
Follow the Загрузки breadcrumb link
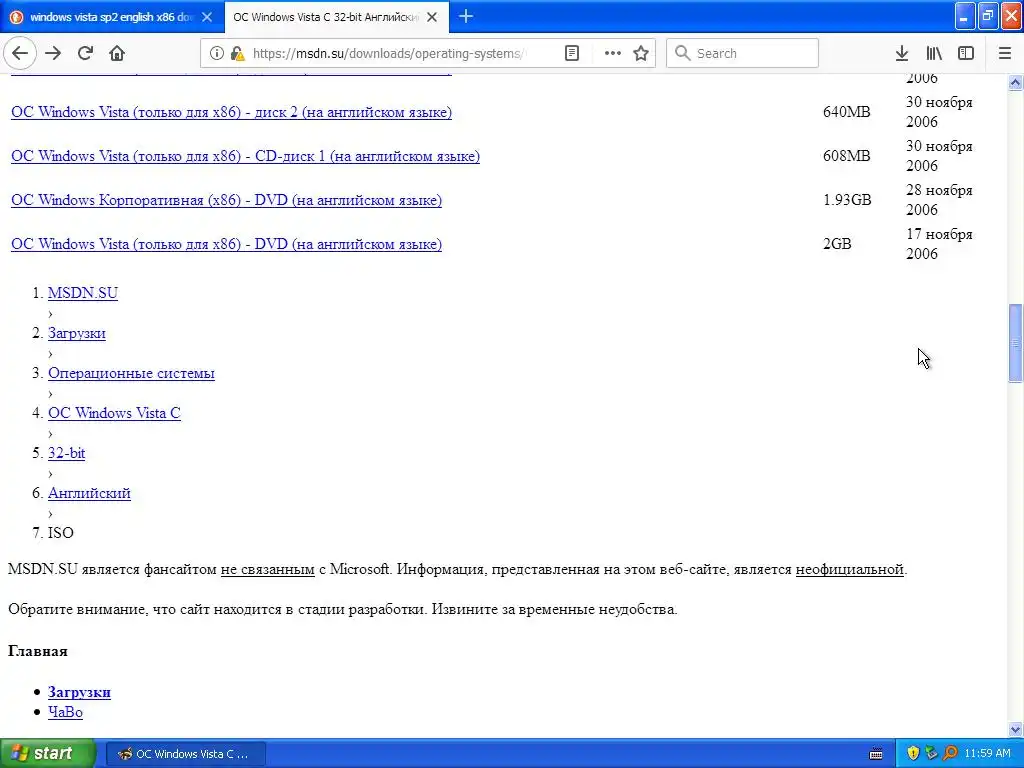pos(76,333)
